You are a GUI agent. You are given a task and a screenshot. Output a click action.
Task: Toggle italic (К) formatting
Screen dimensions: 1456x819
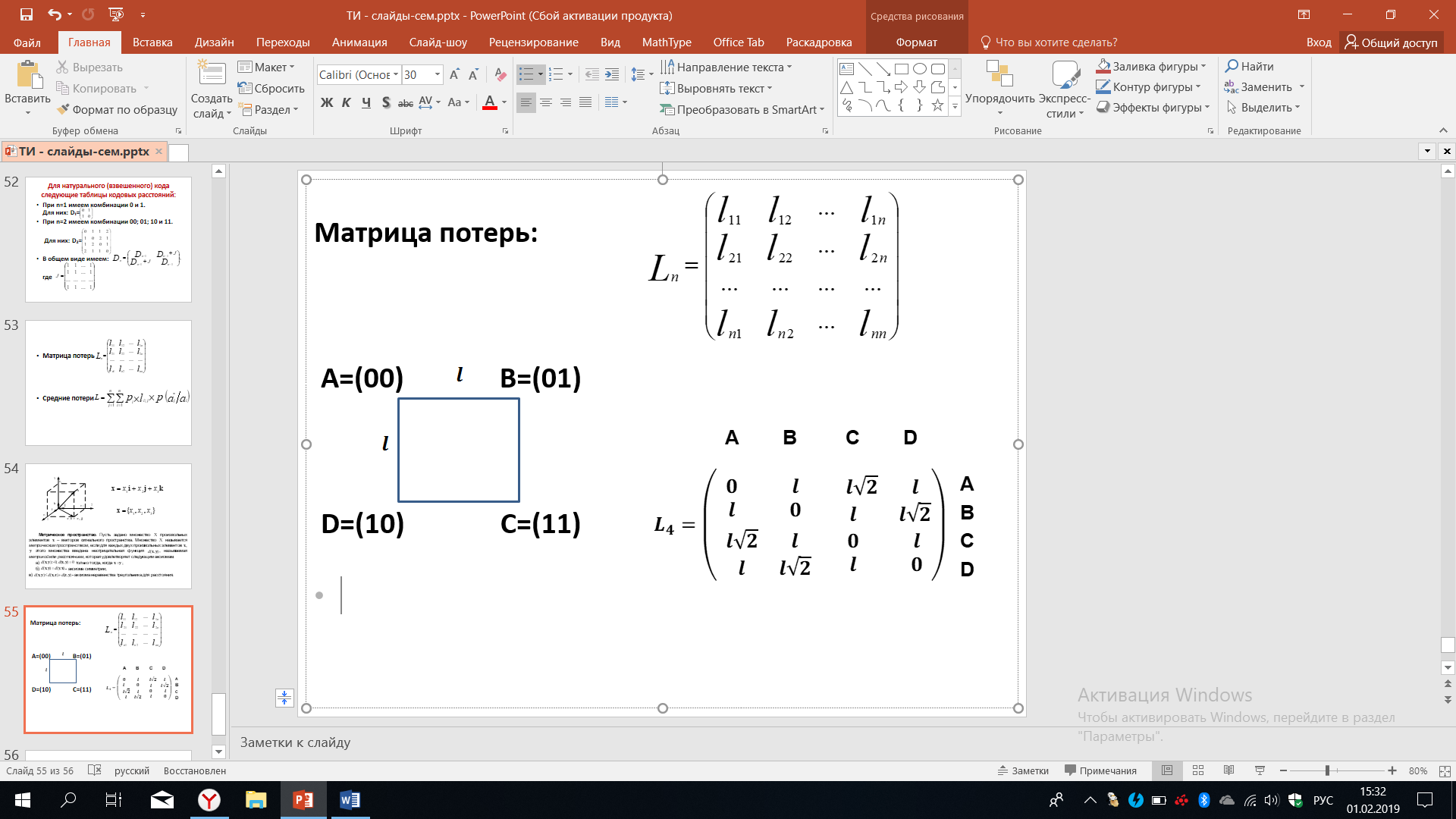[x=347, y=102]
